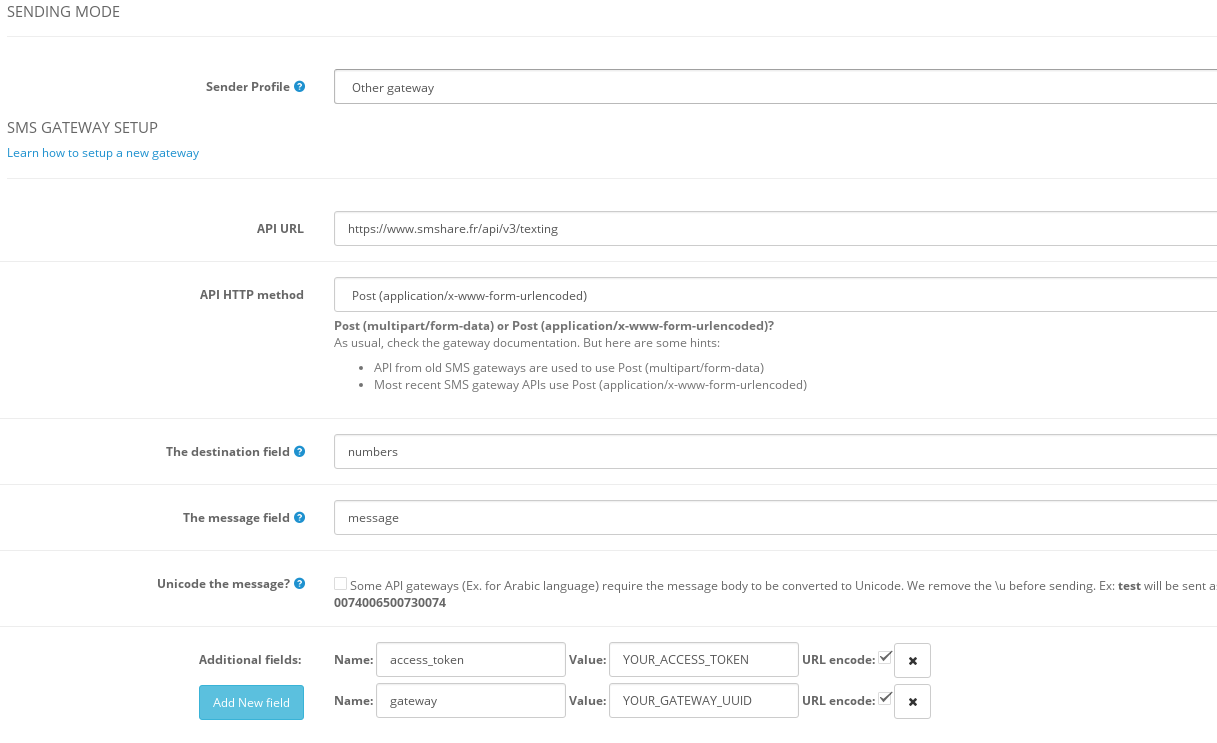Click into the API URL input
Screen dimensions: 1217x743
[775, 229]
